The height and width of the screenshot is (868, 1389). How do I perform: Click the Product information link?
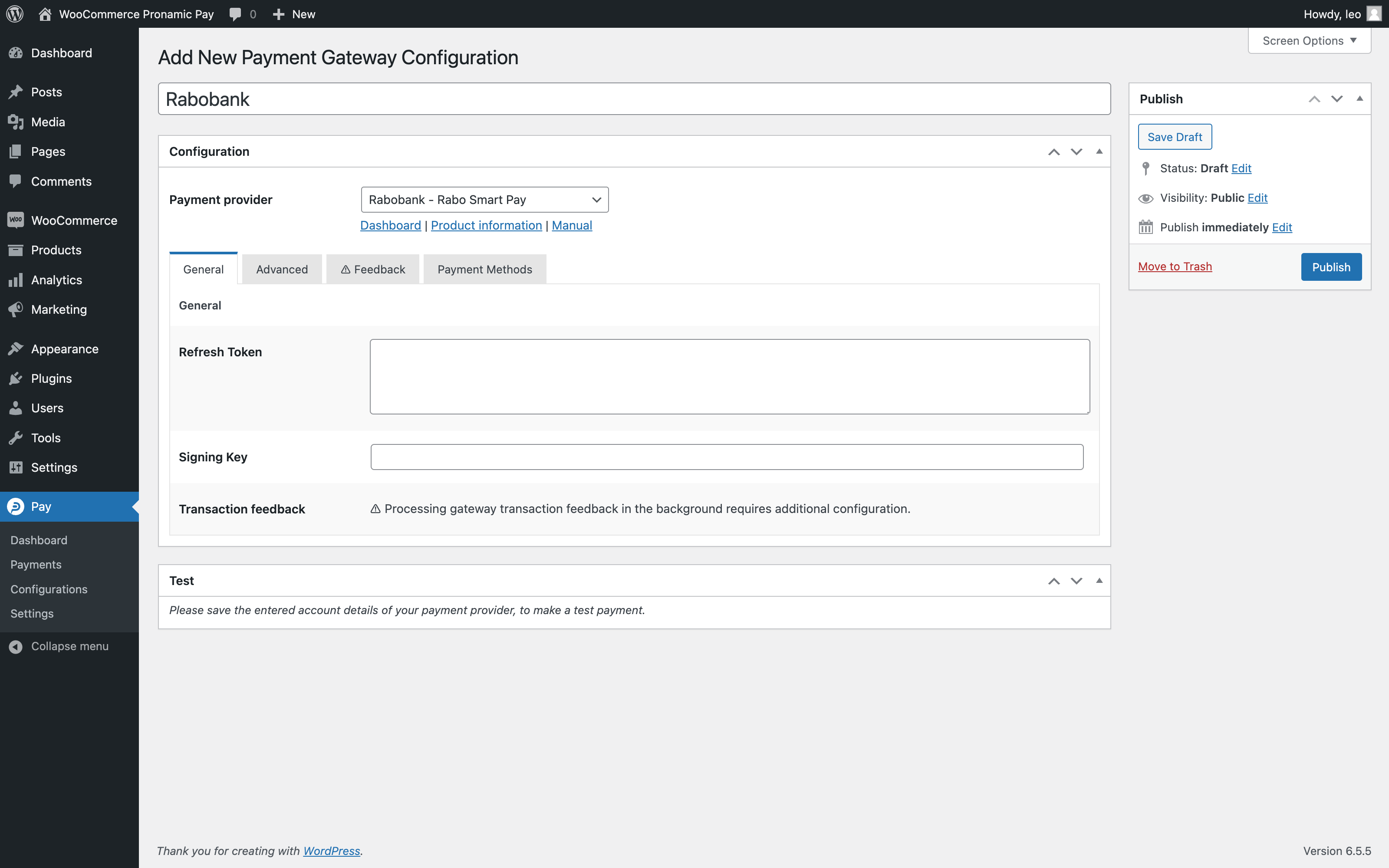[x=486, y=224]
